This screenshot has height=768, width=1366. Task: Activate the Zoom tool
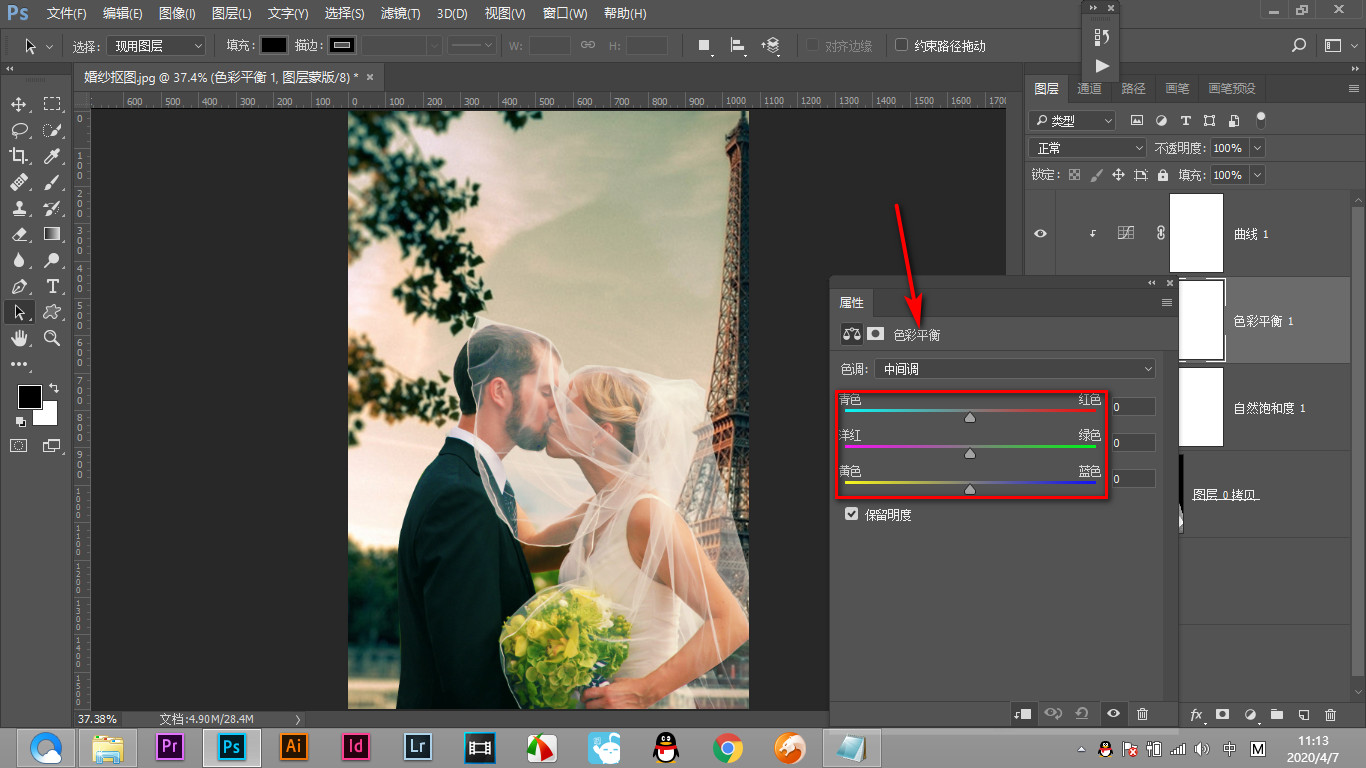[52, 338]
